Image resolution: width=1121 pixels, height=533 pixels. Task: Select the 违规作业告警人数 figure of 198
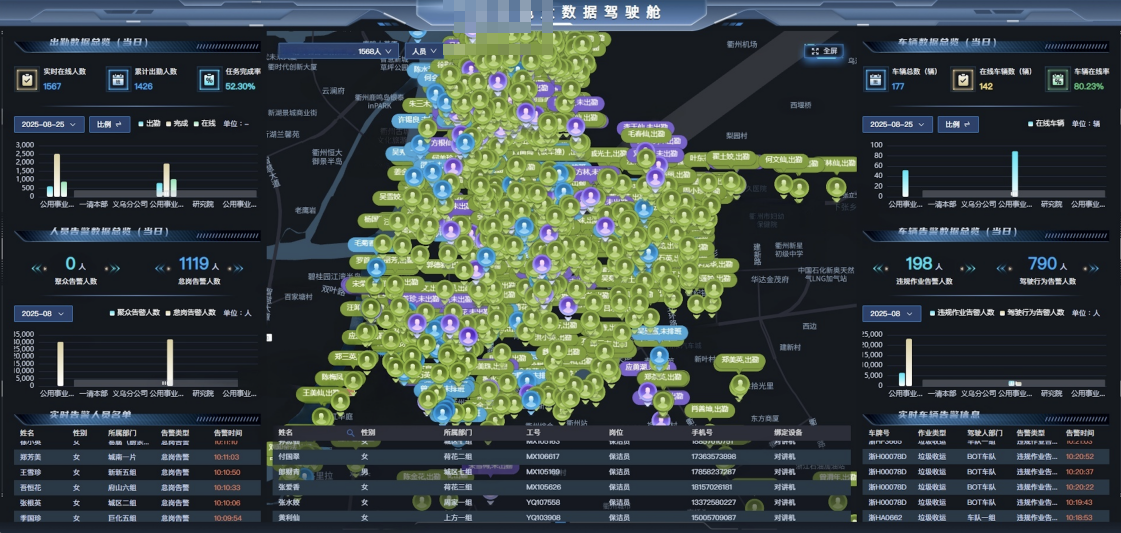coord(917,264)
